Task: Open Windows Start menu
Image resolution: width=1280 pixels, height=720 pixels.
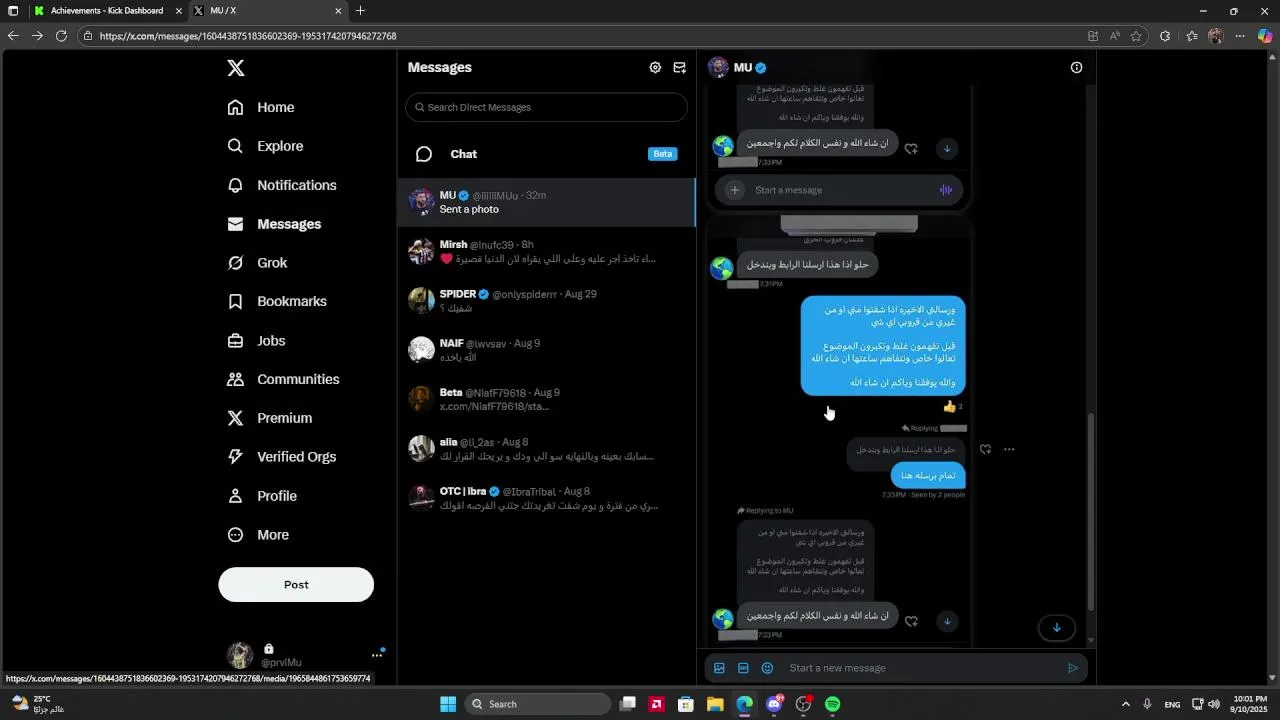Action: tap(448, 704)
